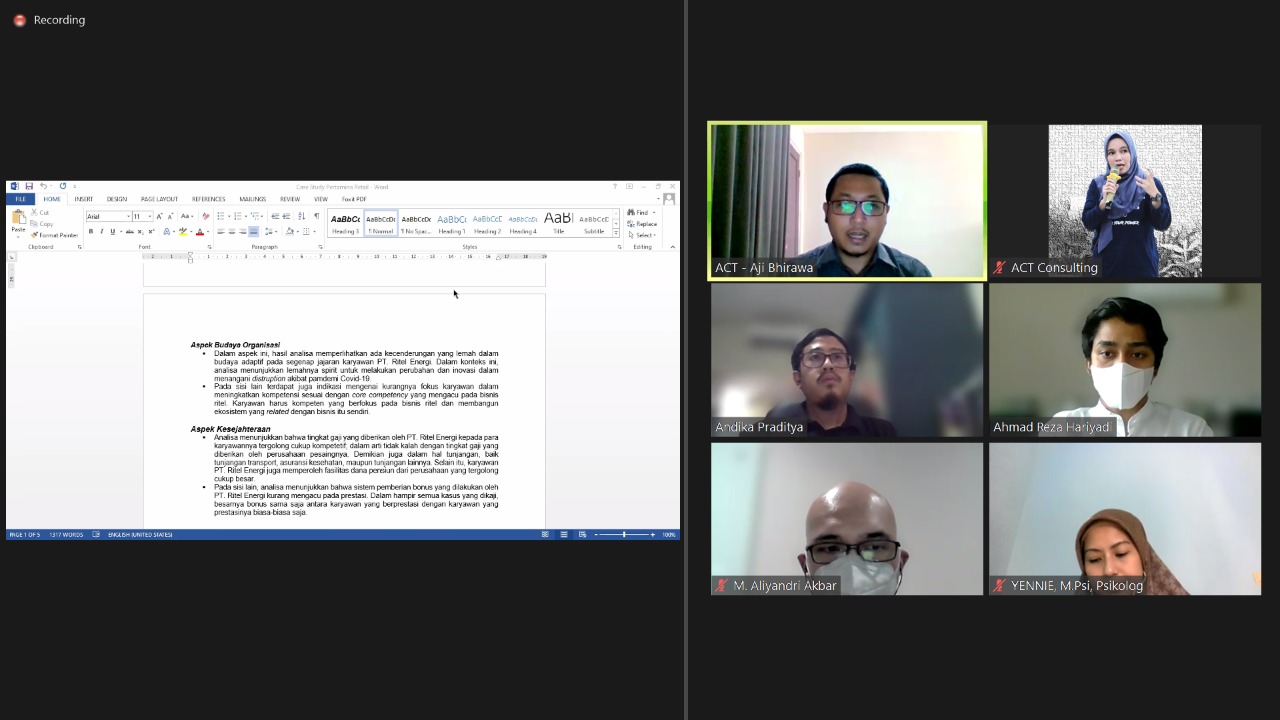Screen dimensions: 1280x720
Task: Open the INSERT ribbon tab
Action: pyautogui.click(x=84, y=199)
